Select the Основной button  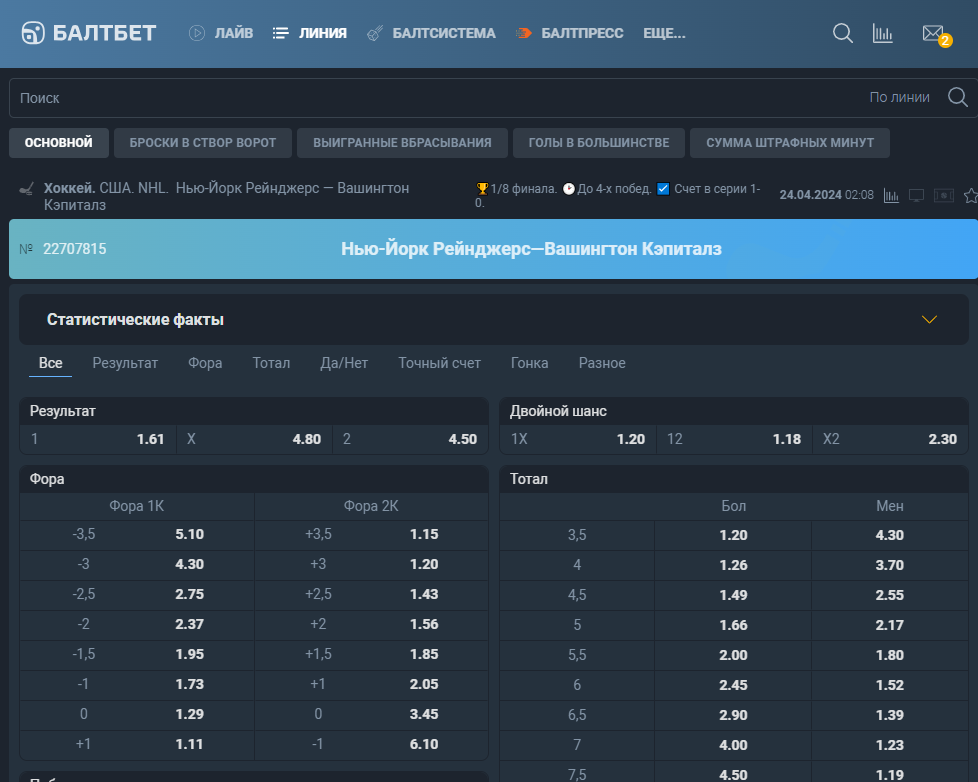pyautogui.click(x=59, y=143)
